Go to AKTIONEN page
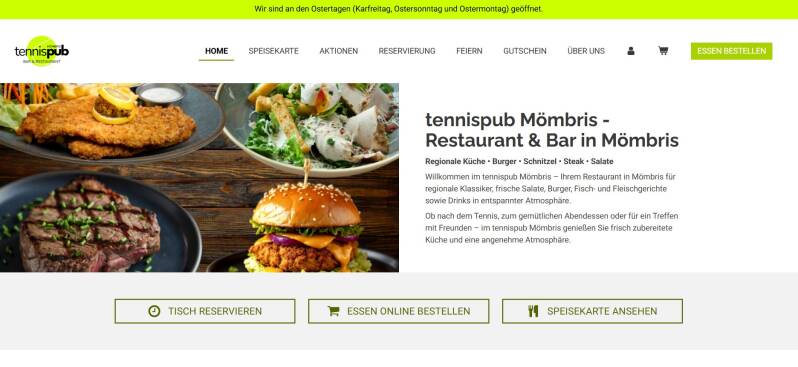The width and height of the screenshot is (798, 367). point(338,51)
